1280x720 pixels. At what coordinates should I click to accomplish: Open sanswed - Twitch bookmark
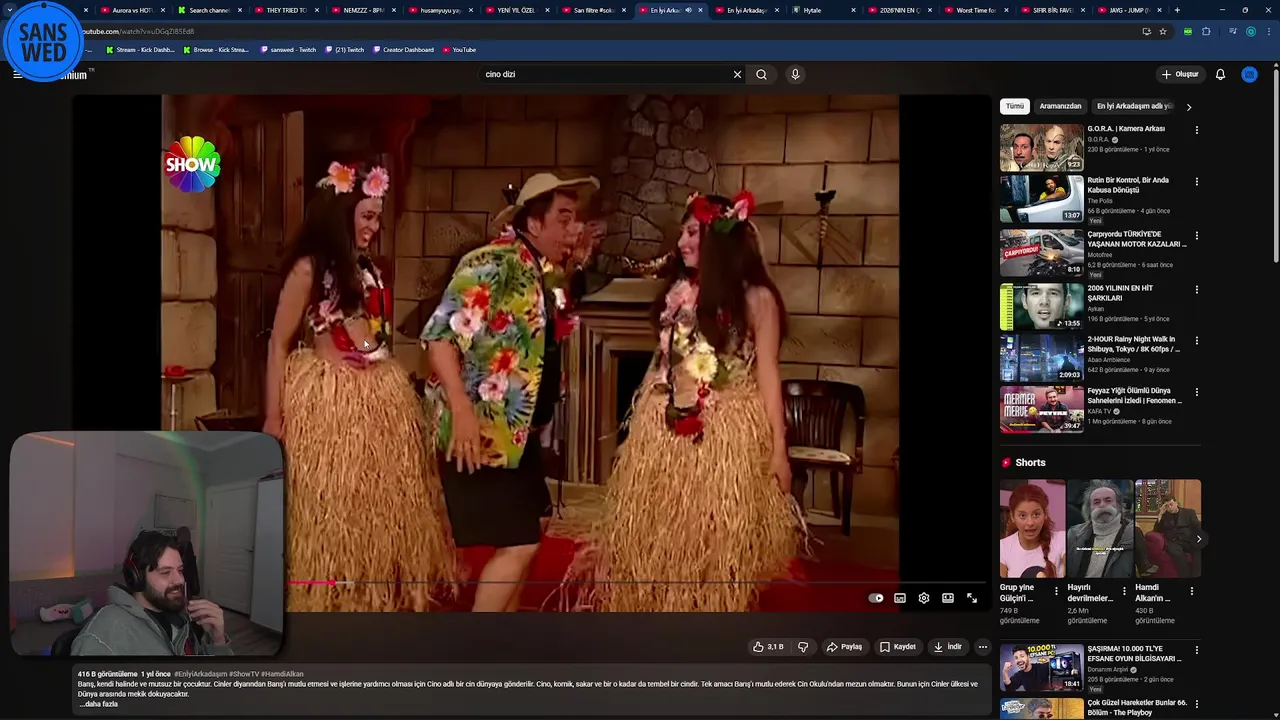287,49
